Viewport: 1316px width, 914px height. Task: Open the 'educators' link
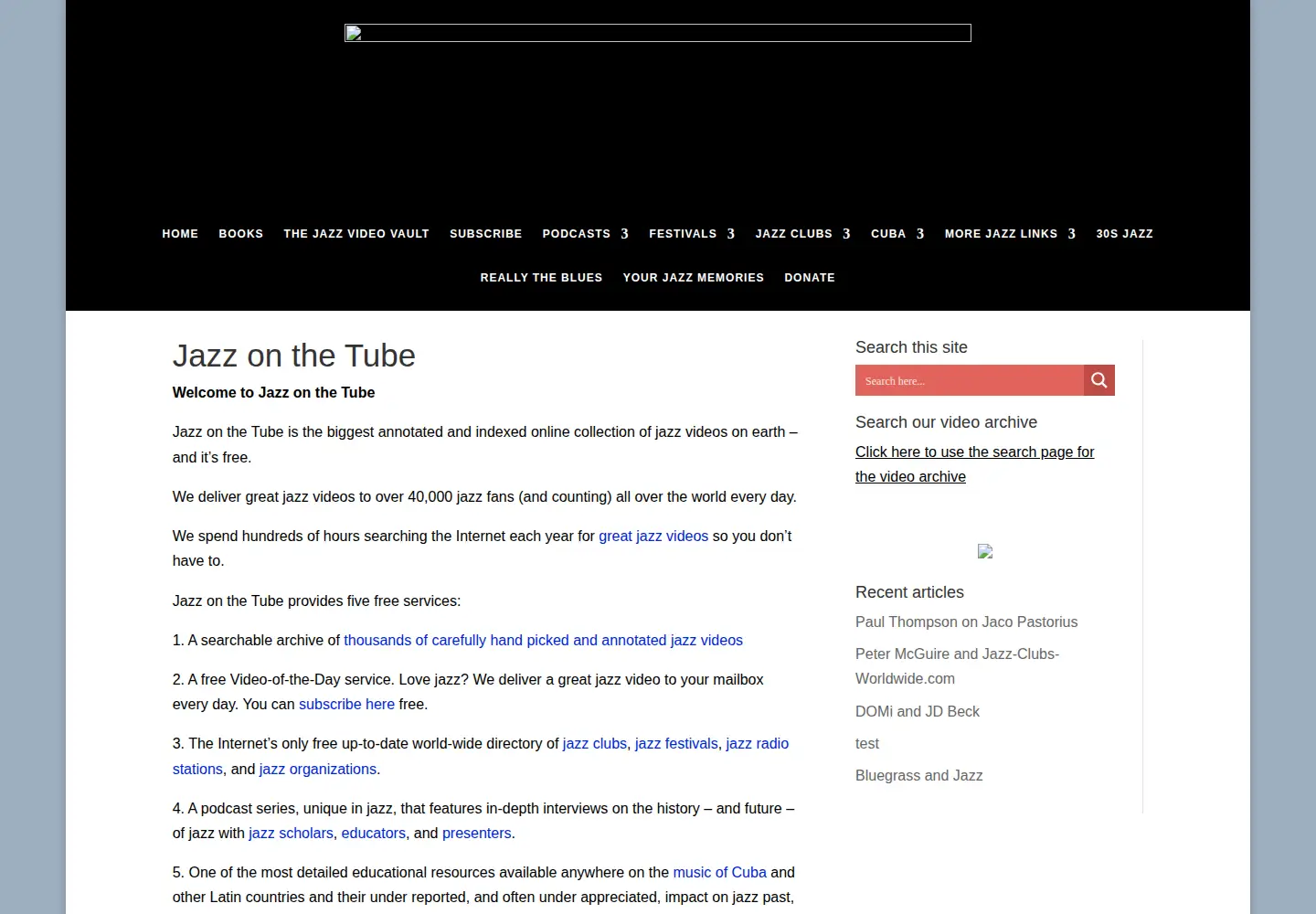(x=374, y=833)
